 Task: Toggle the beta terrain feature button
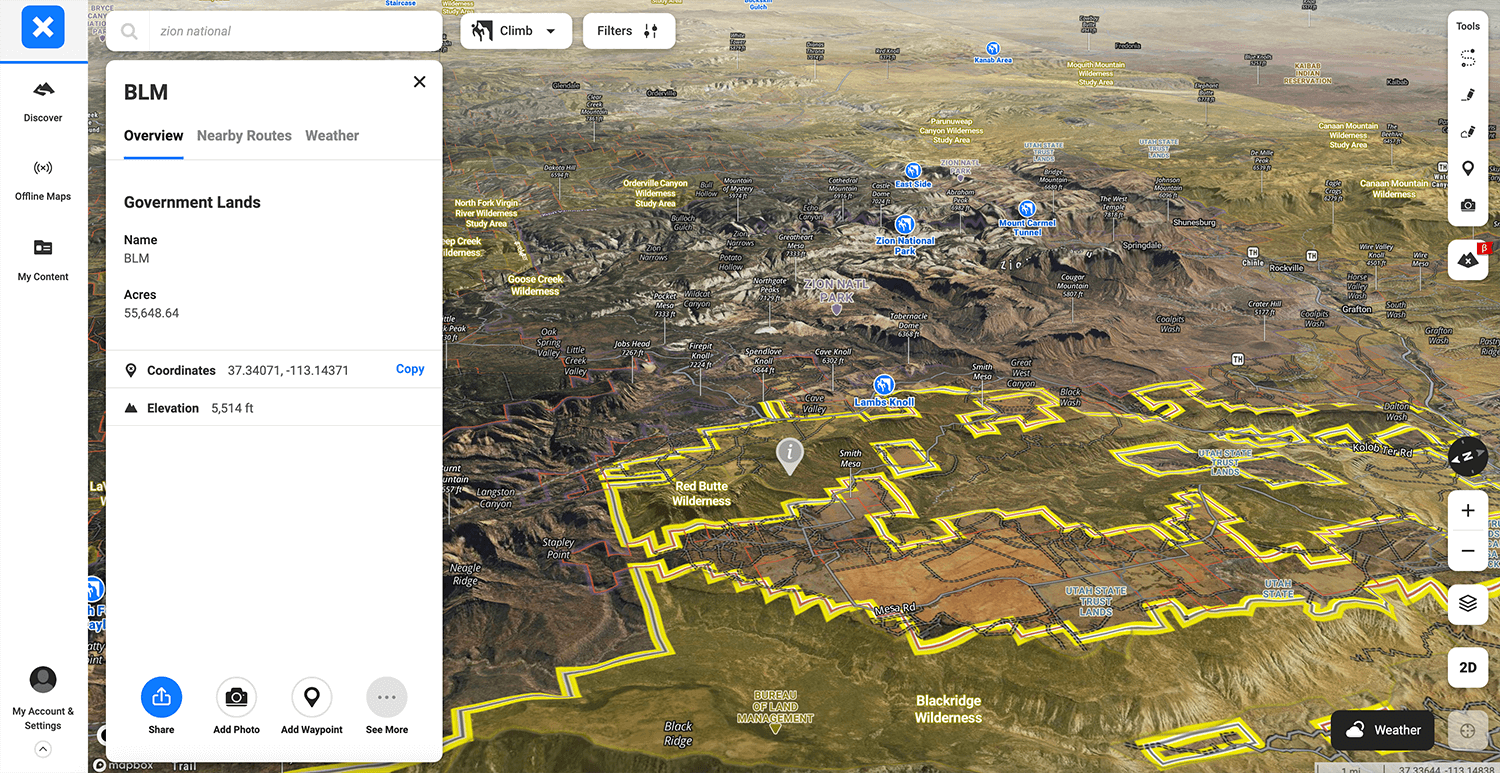1467,260
